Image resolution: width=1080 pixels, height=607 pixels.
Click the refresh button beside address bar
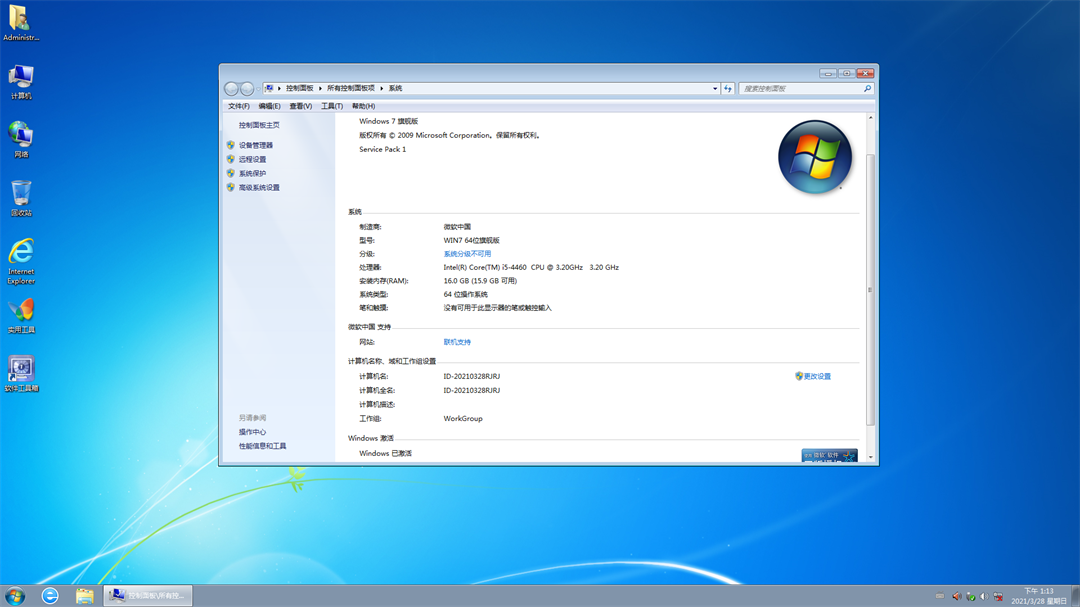(728, 89)
